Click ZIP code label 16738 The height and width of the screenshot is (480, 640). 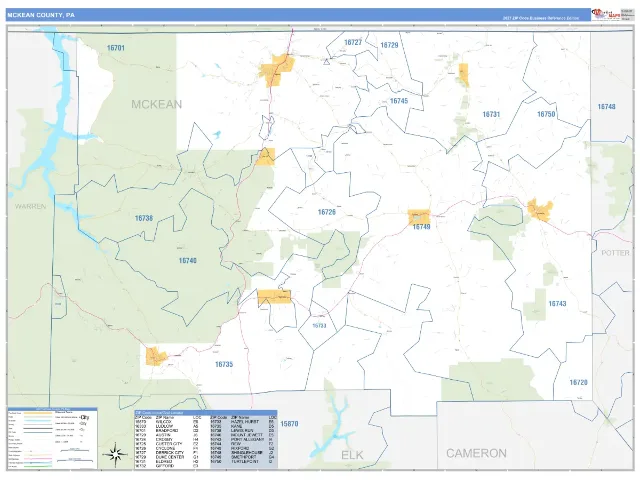tap(144, 218)
